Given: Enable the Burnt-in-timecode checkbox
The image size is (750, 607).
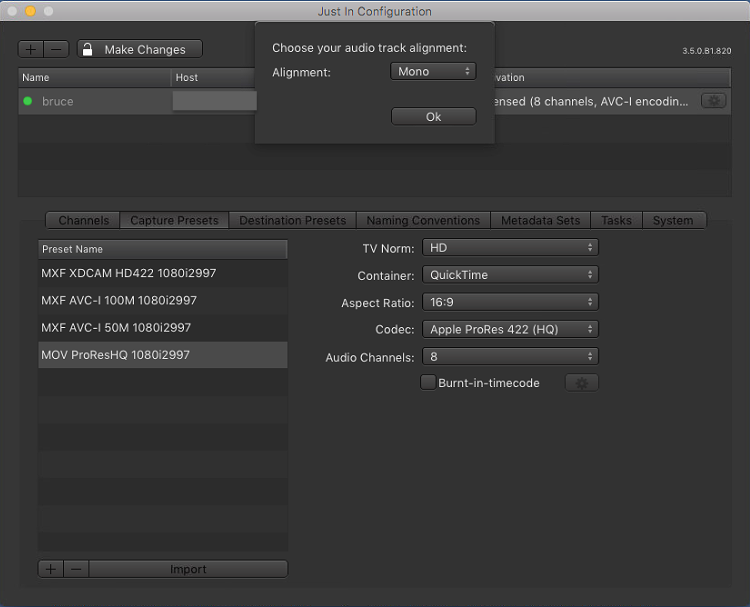Looking at the screenshot, I should coord(428,383).
